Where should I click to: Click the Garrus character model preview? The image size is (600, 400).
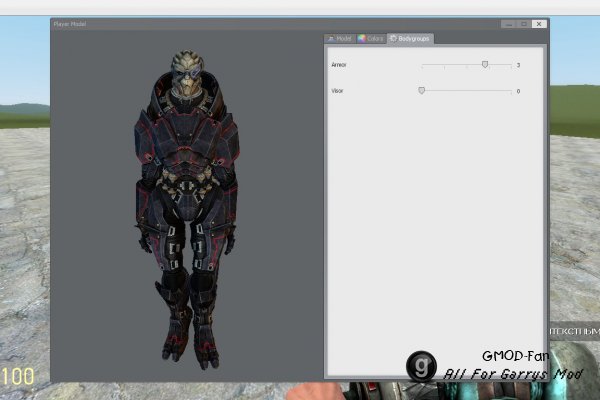[187, 209]
